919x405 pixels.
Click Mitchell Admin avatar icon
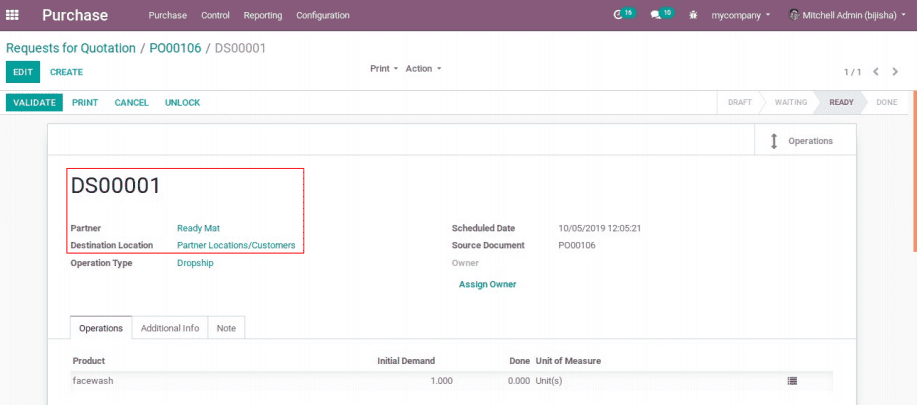point(794,15)
